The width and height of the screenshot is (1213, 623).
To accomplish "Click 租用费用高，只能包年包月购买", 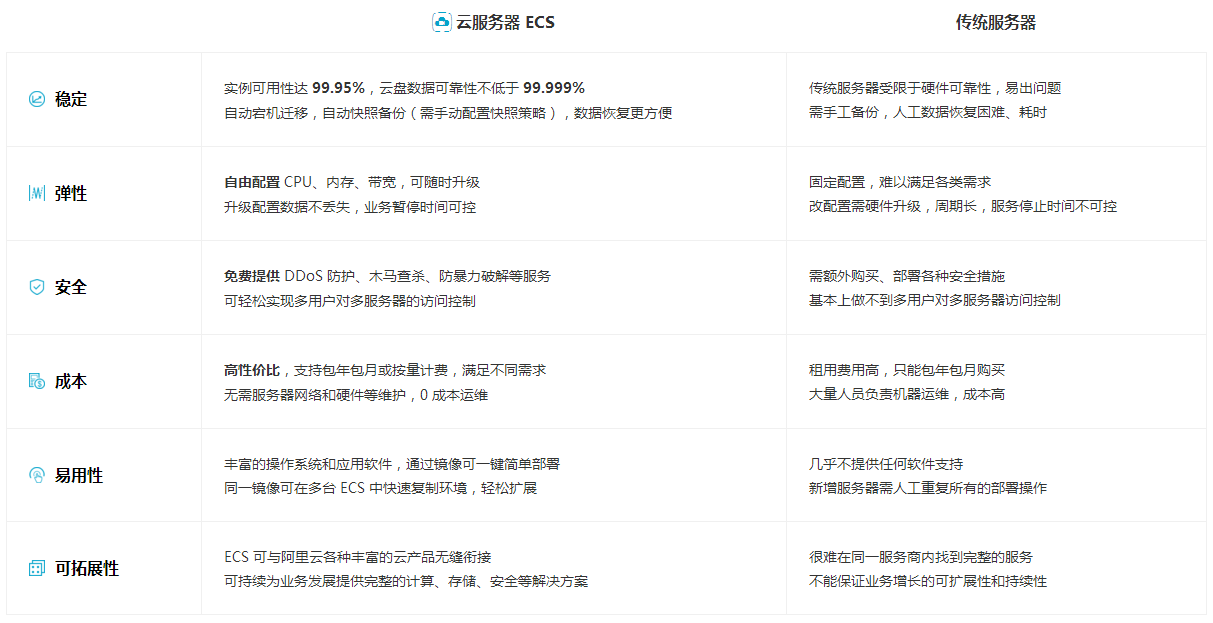I will (x=907, y=370).
